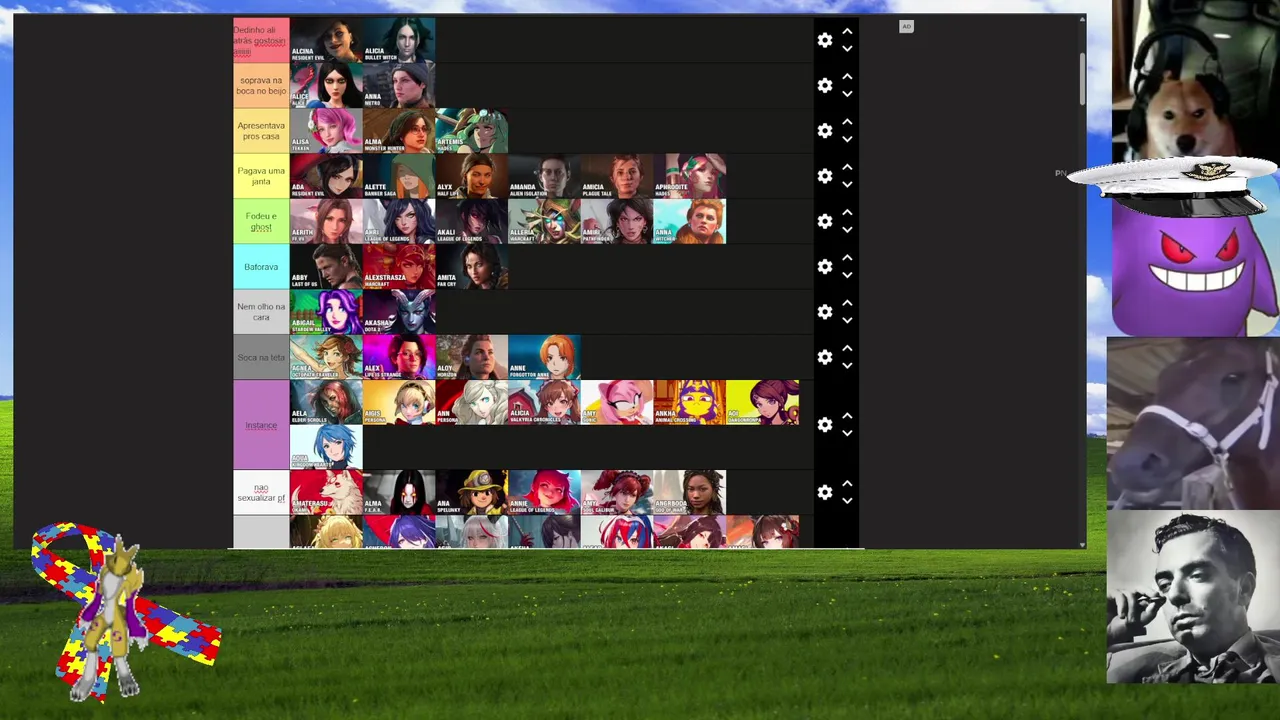Select the Alisa Tekken card
Image resolution: width=1280 pixels, height=720 pixels.
(326, 131)
